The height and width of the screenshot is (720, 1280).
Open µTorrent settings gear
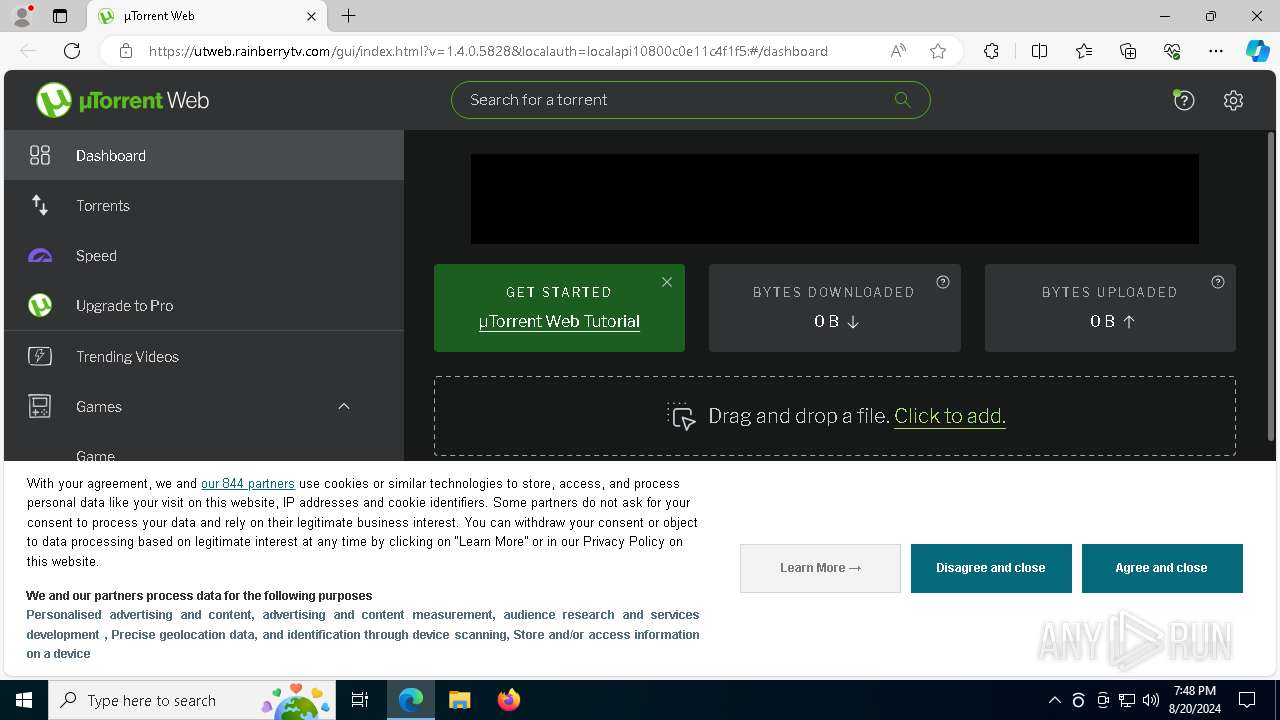coord(1233,100)
